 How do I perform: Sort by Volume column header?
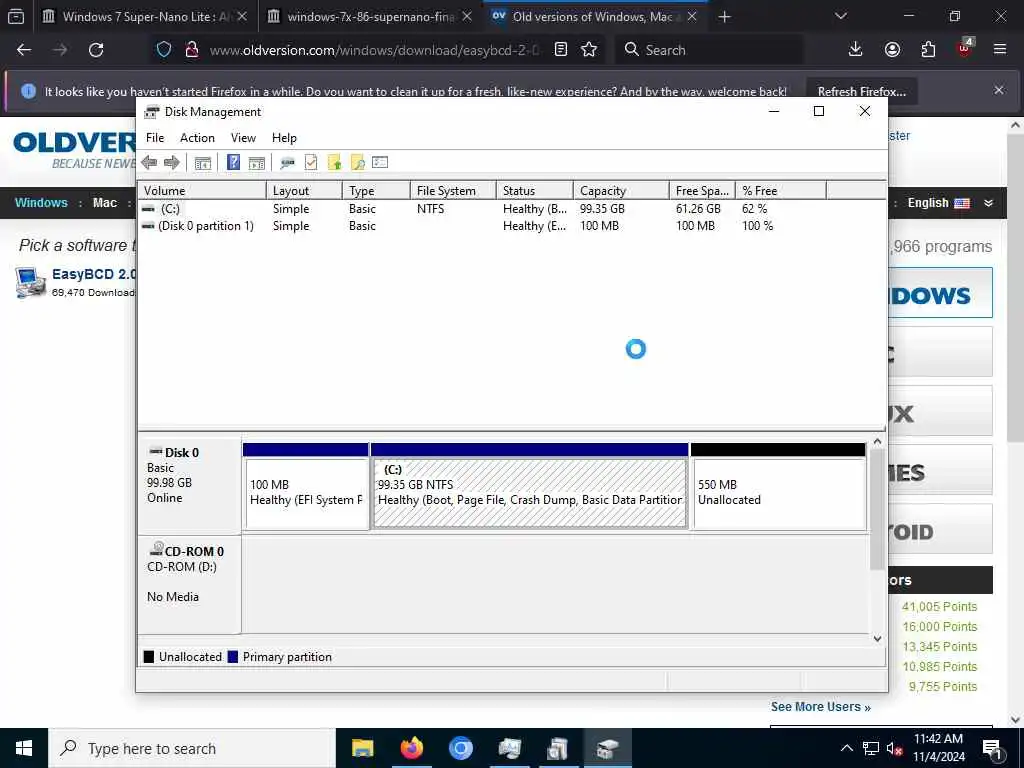pyautogui.click(x=202, y=191)
